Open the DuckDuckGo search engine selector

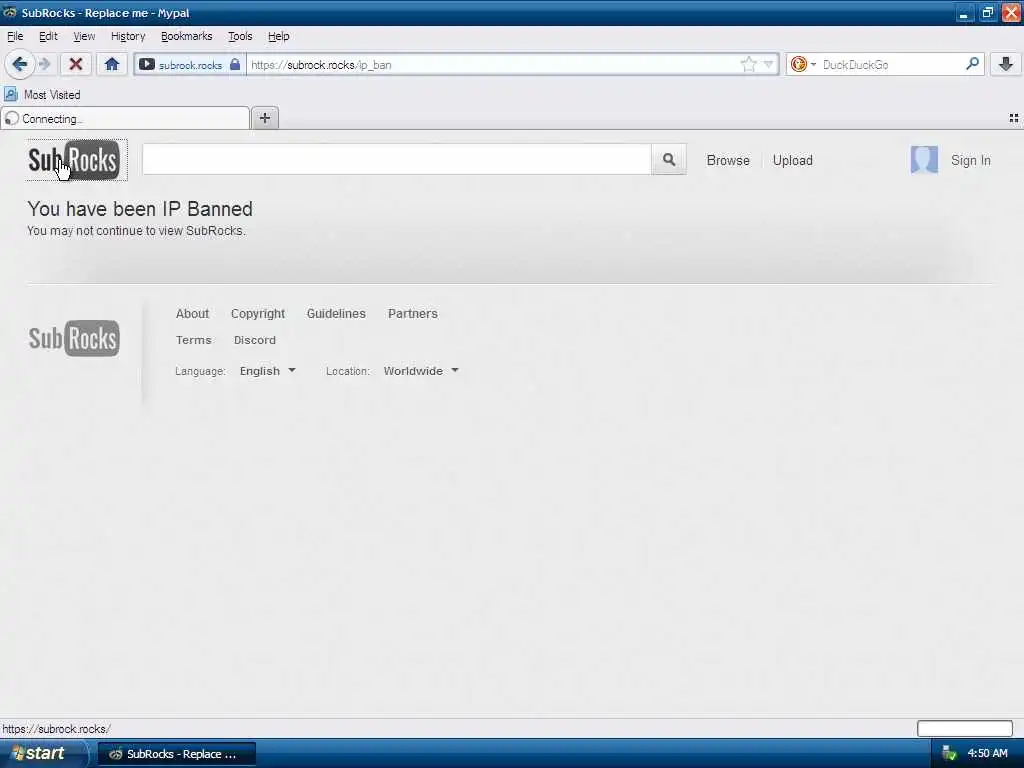point(803,65)
